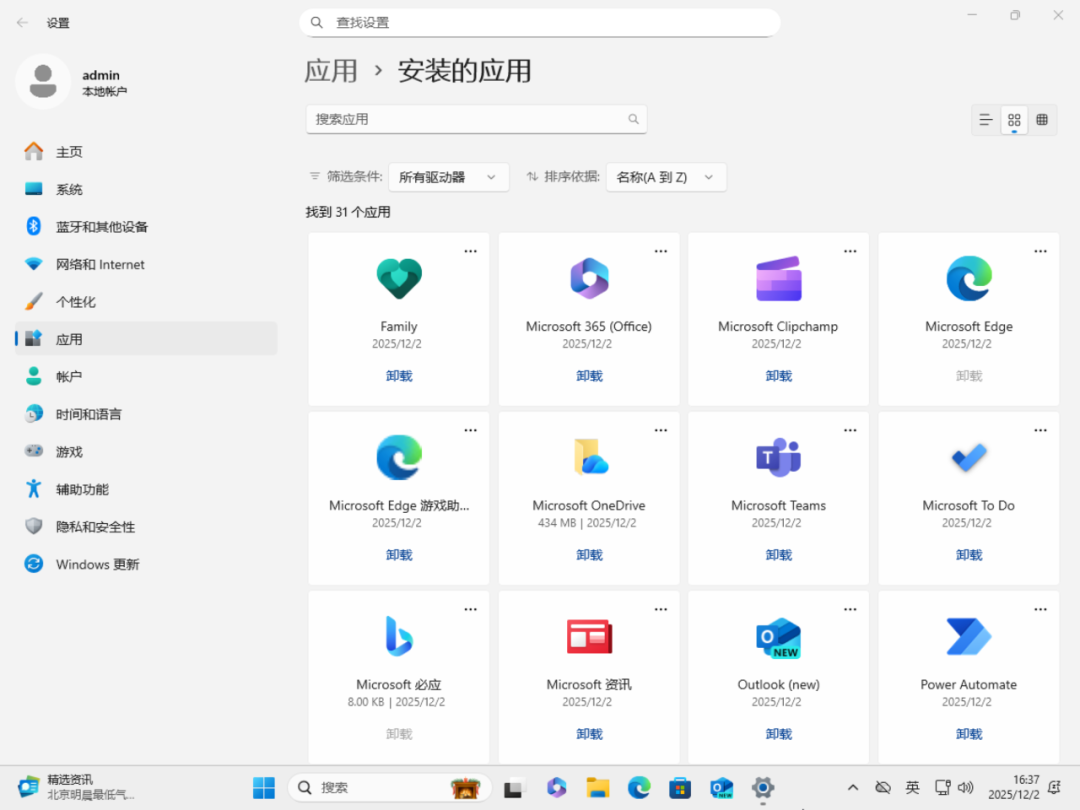Click 卸载 under Microsoft 365 (Office)
This screenshot has height=810, width=1080.
[x=589, y=376]
